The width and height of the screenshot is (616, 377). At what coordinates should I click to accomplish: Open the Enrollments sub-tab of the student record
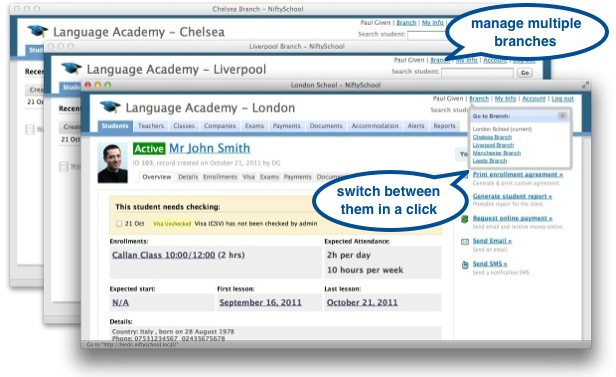[220, 177]
